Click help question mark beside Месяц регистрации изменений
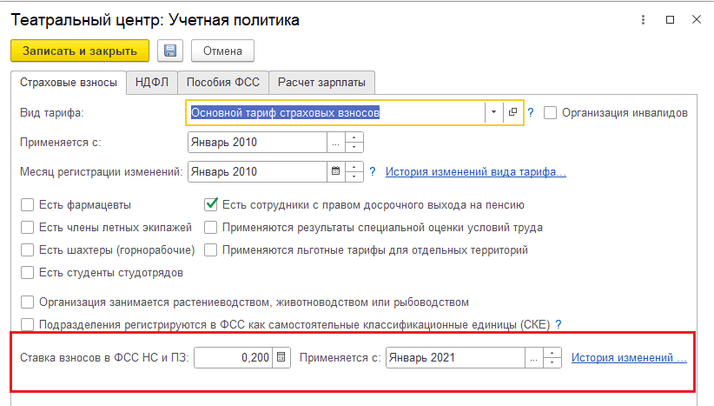The width and height of the screenshot is (714, 406). coord(372,172)
